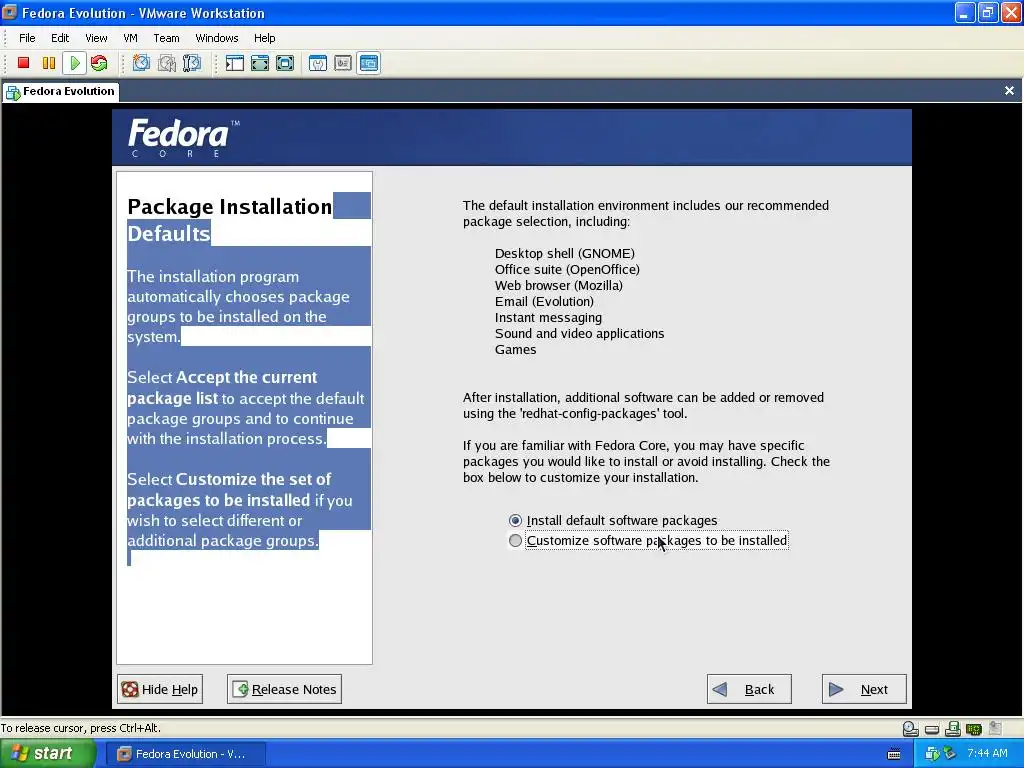Click the 'Sound and video applications' entry

pyautogui.click(x=579, y=333)
